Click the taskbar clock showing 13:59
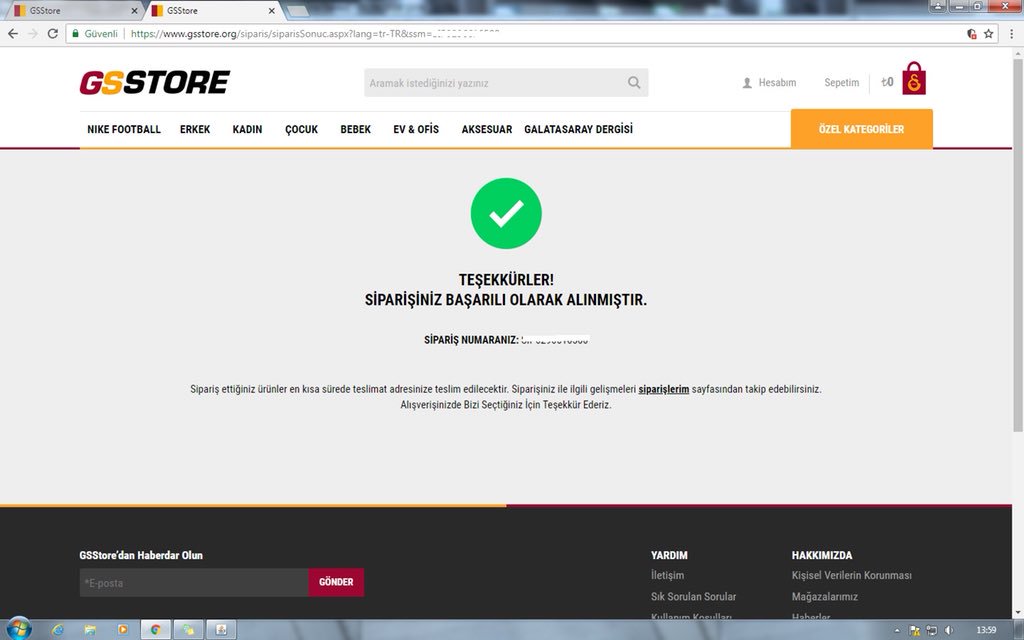 pyautogui.click(x=986, y=630)
